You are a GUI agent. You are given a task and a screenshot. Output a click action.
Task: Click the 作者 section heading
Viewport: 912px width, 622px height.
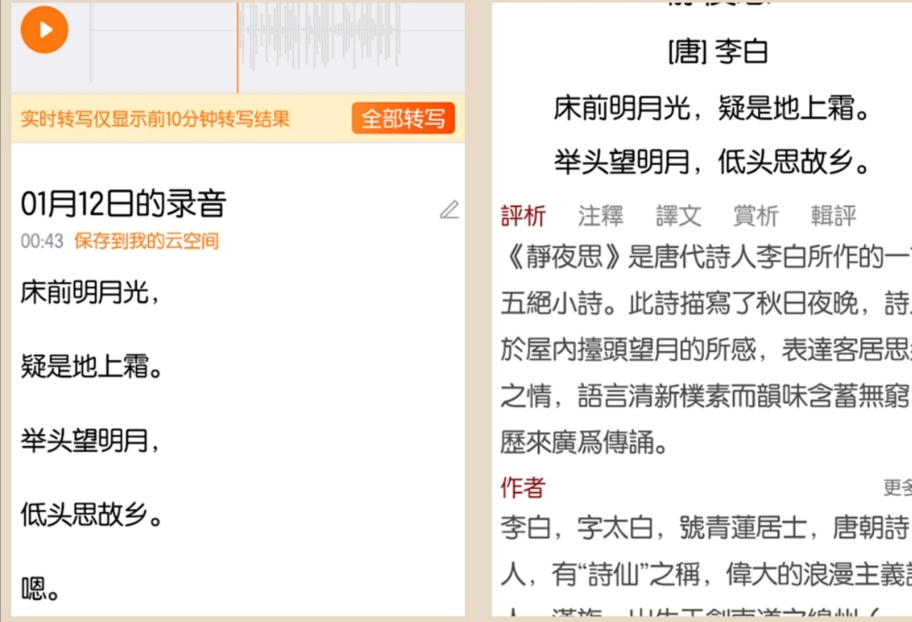click(x=523, y=488)
